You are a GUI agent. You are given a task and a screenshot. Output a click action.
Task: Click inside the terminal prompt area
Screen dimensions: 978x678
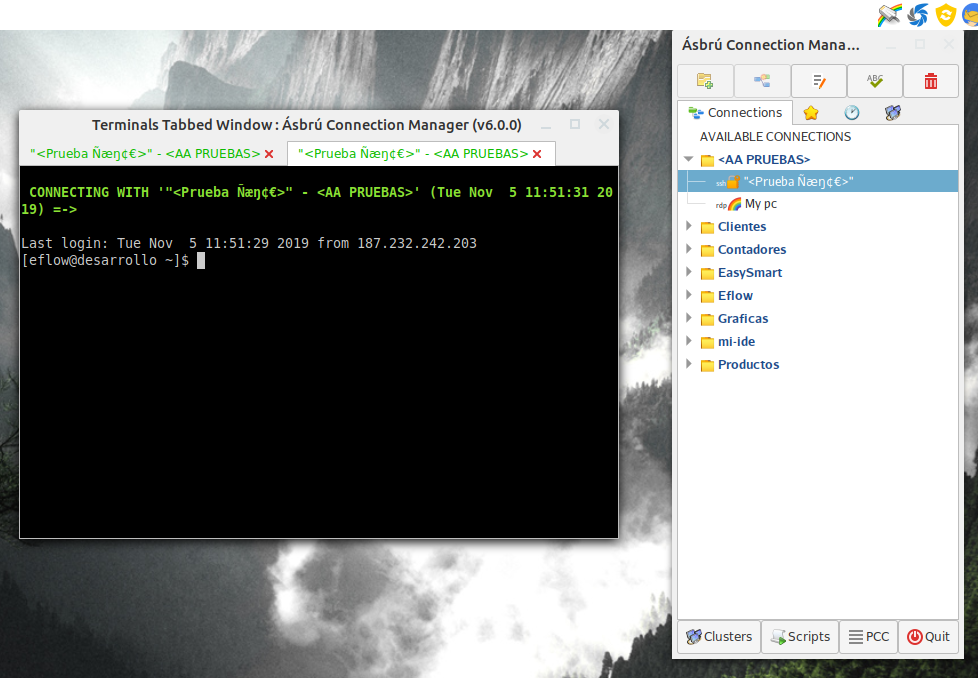(300, 350)
